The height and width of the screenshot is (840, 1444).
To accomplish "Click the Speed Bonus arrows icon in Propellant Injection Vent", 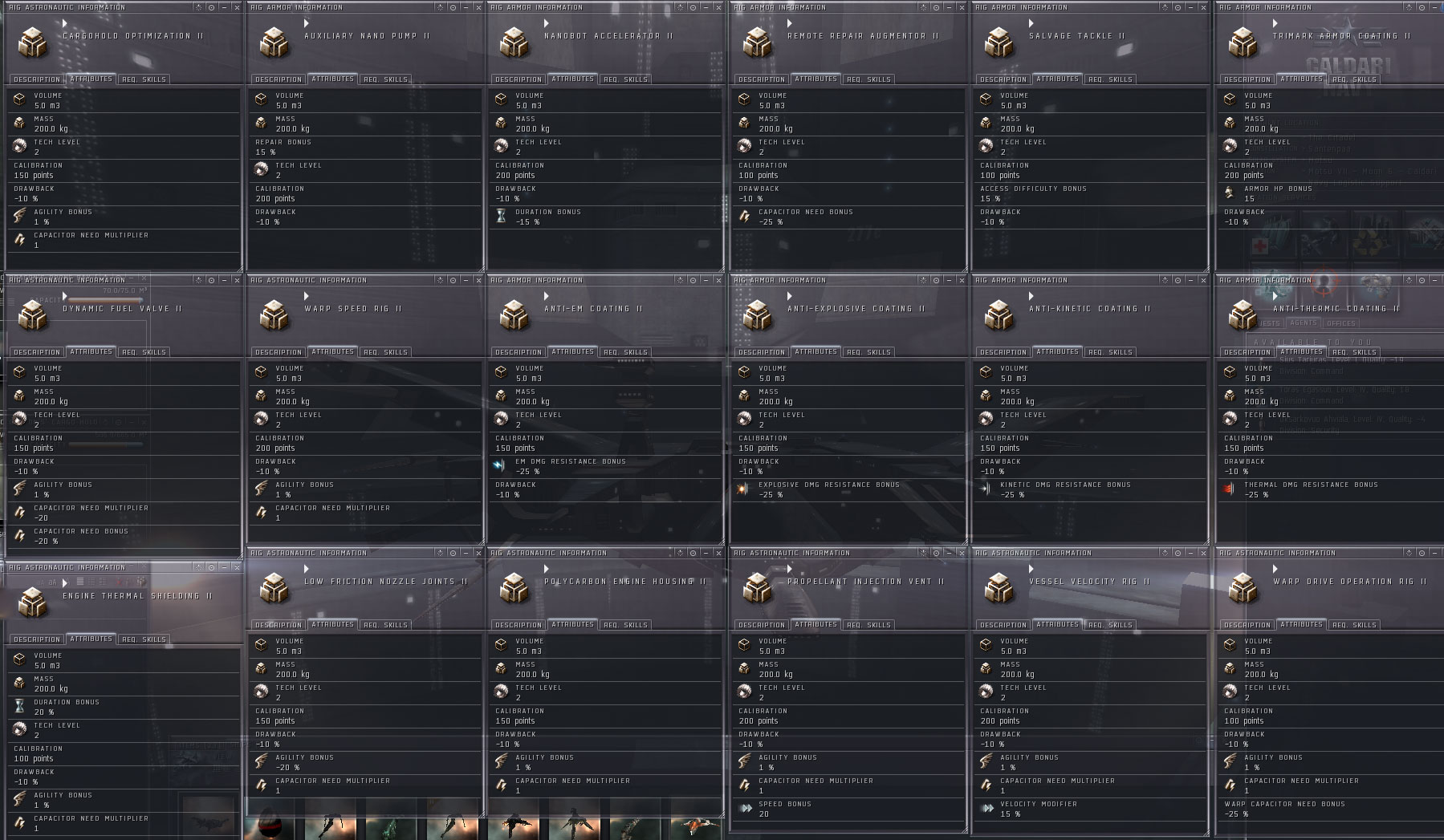I will (x=746, y=808).
